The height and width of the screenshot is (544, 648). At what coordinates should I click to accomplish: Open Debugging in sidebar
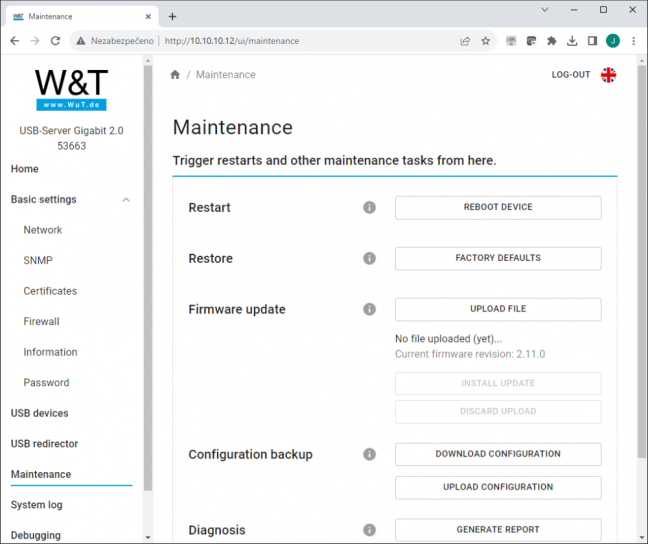click(x=36, y=535)
